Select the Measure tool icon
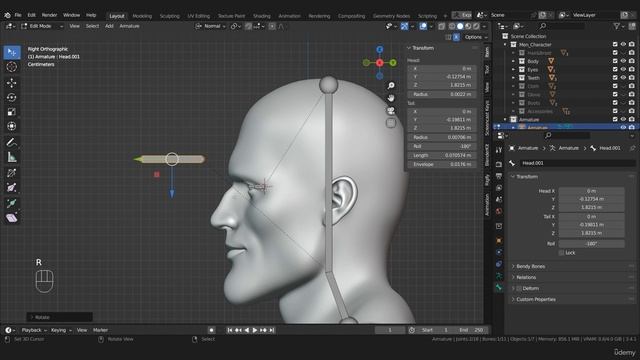This screenshot has width=640, height=360. pyautogui.click(x=11, y=157)
